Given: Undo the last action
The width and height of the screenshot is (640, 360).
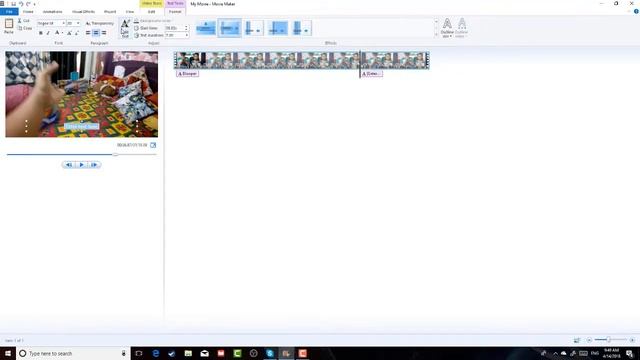Looking at the screenshot, I should [x=21, y=4].
